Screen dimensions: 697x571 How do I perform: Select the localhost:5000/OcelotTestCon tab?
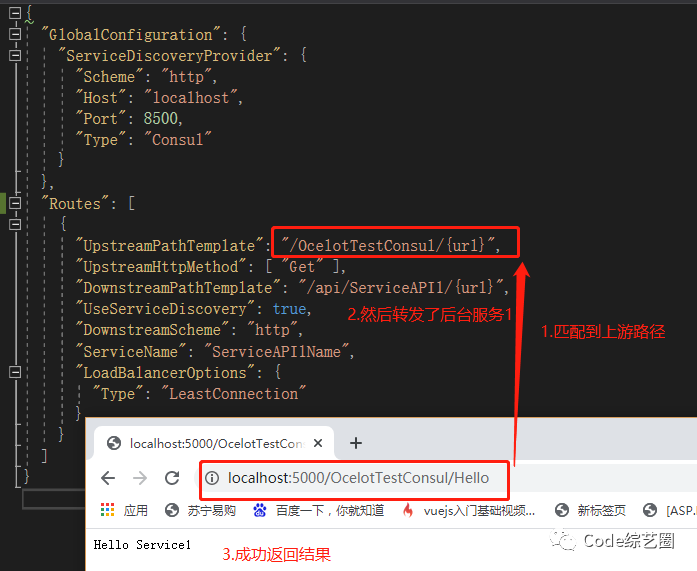pyautogui.click(x=214, y=443)
